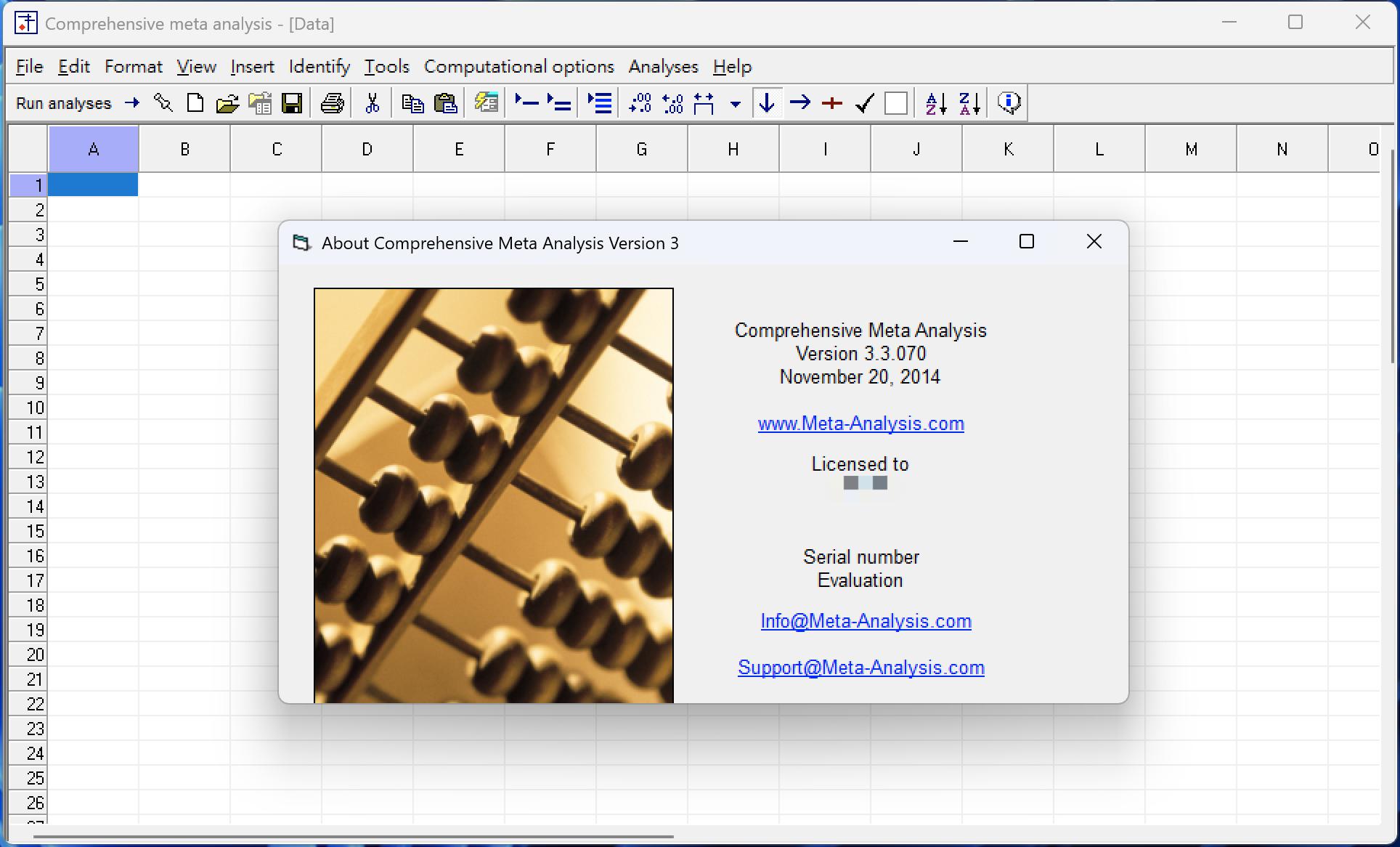Click the empty white box in toolbar
1400x847 pixels.
click(x=896, y=103)
